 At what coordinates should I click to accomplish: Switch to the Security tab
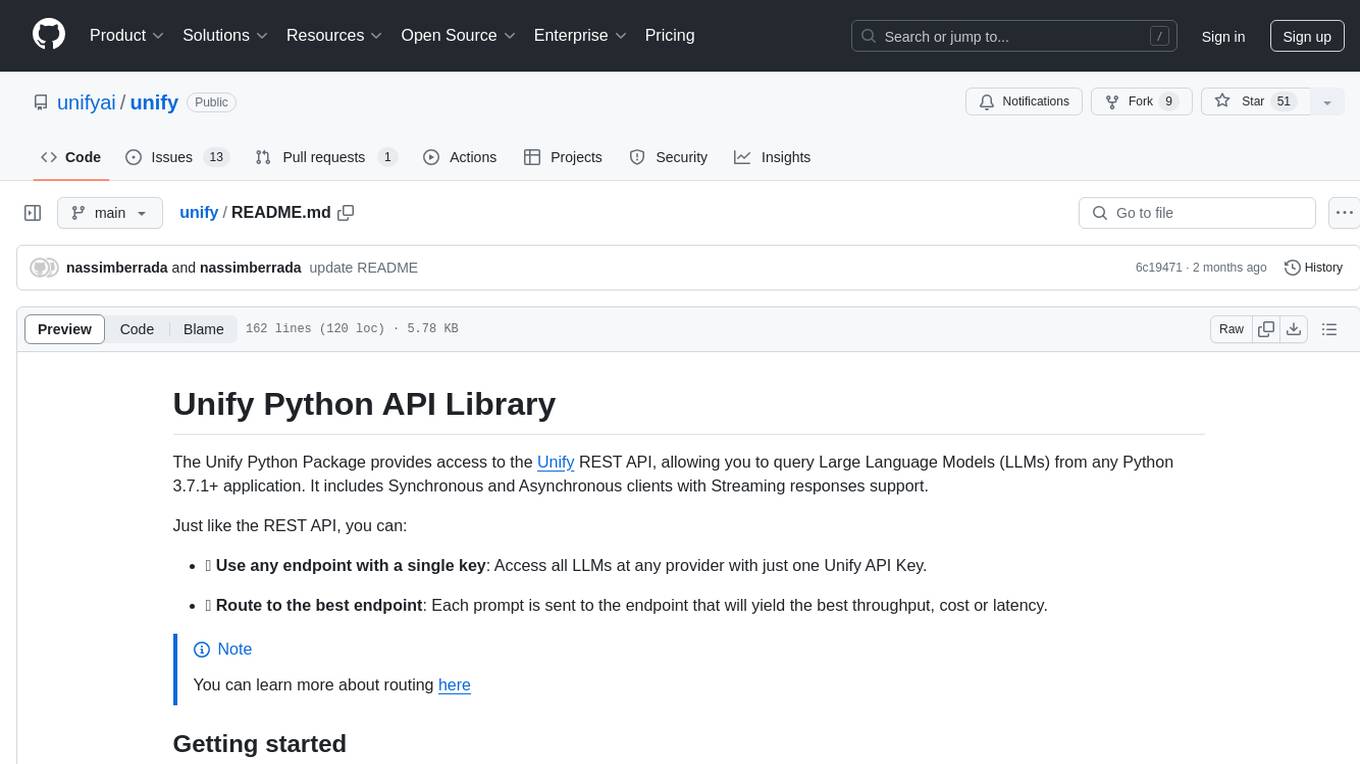(x=668, y=157)
